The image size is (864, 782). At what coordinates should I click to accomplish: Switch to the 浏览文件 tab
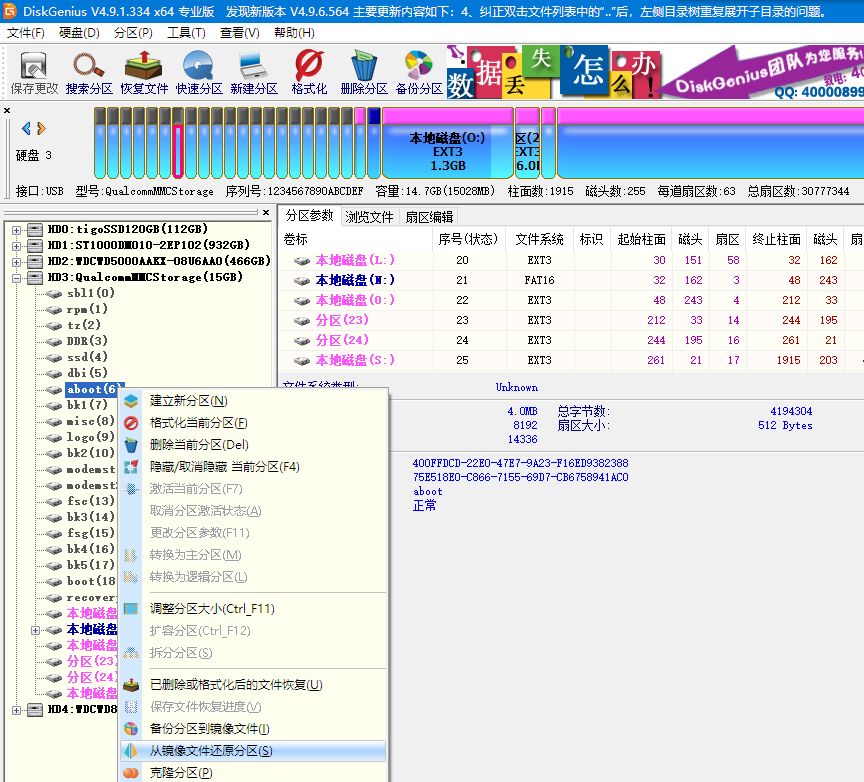[369, 217]
